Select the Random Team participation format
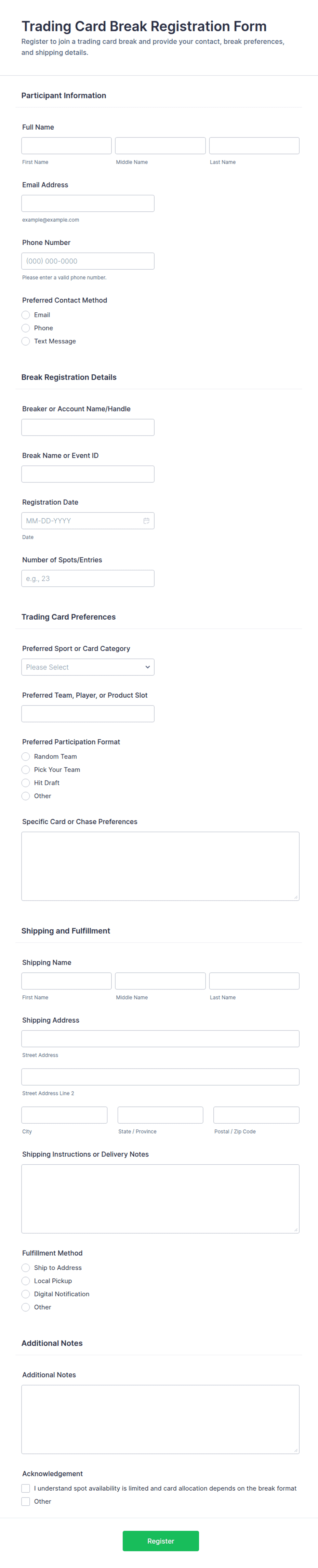 (x=26, y=756)
